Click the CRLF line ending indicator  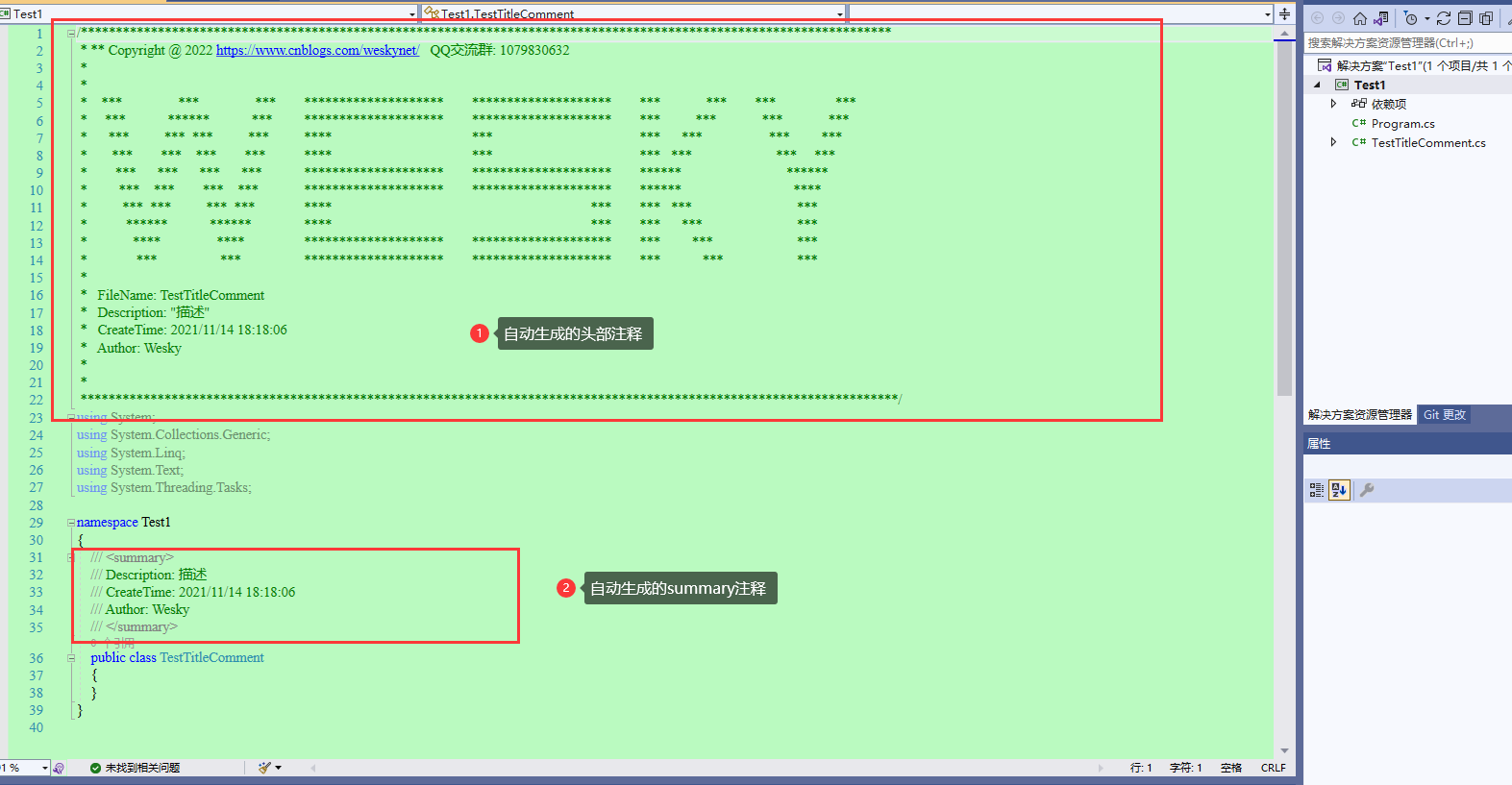click(x=1273, y=768)
